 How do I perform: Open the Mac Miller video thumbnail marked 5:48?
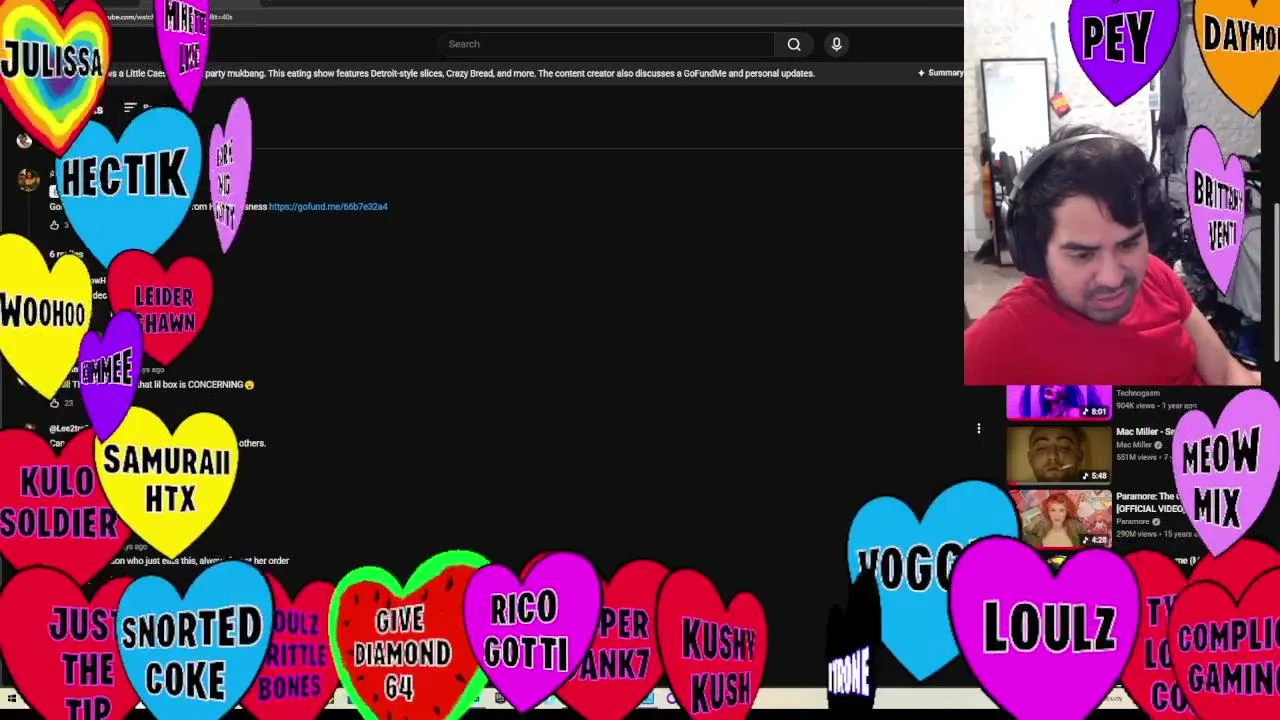coord(1058,454)
